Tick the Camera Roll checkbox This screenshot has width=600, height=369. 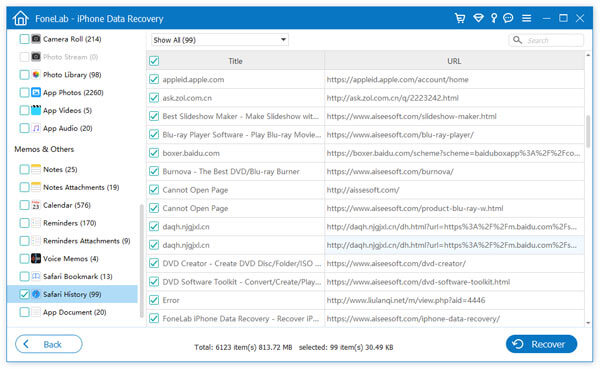point(24,39)
